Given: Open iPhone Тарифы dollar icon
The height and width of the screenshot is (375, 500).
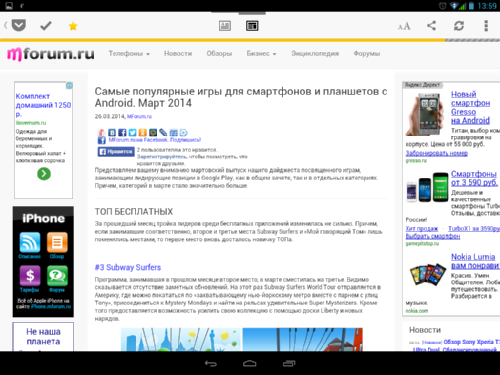Looking at the screenshot, I should [x=30, y=276].
